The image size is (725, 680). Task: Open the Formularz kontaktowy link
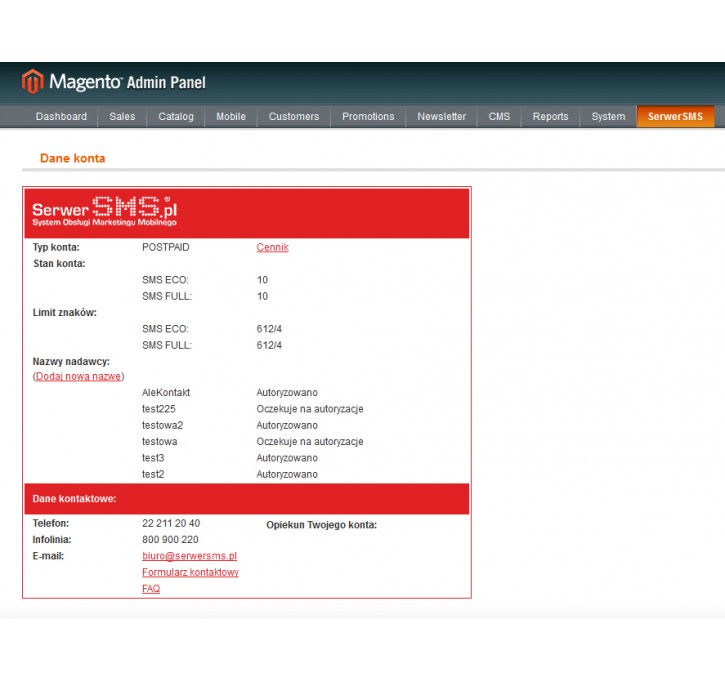[190, 572]
